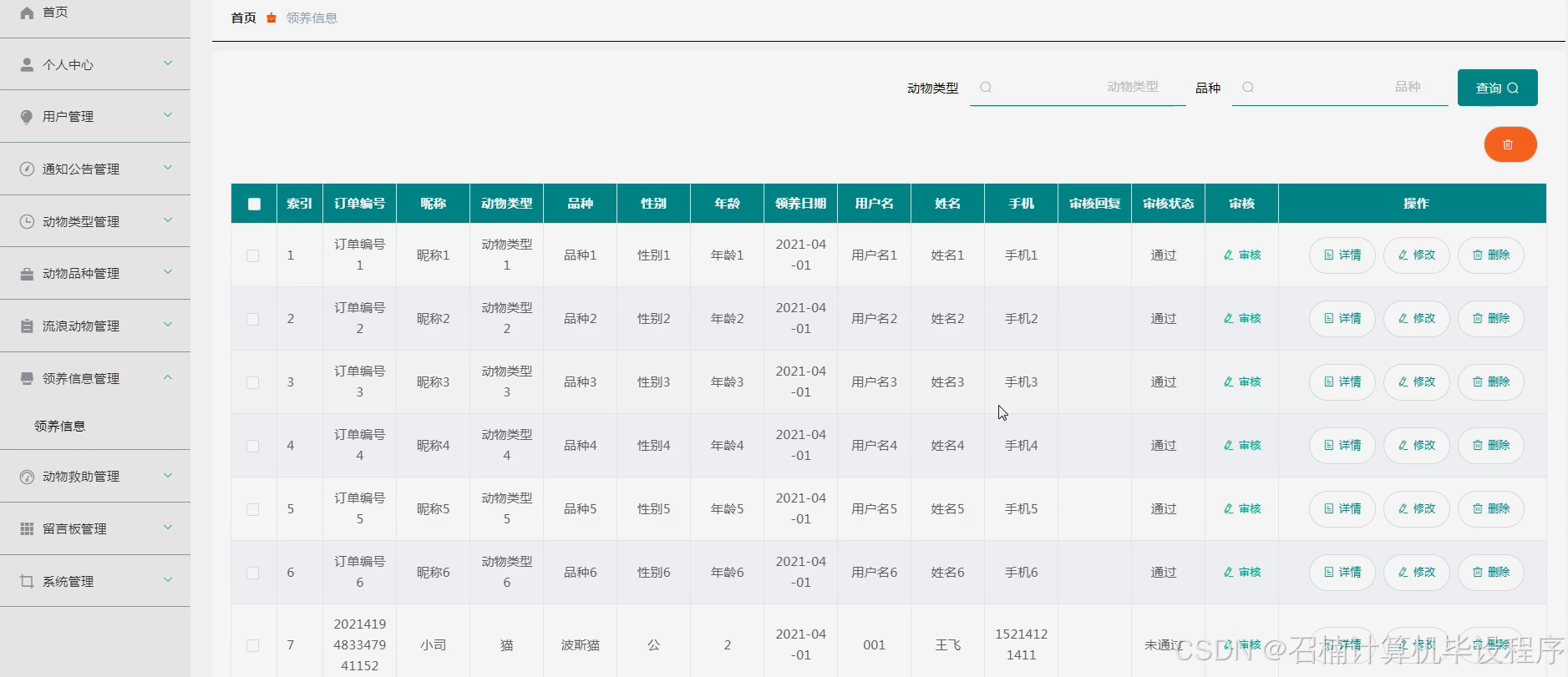This screenshot has width=1568, height=677.
Task: Expand the 留言板管理 chevron
Action: tap(168, 528)
